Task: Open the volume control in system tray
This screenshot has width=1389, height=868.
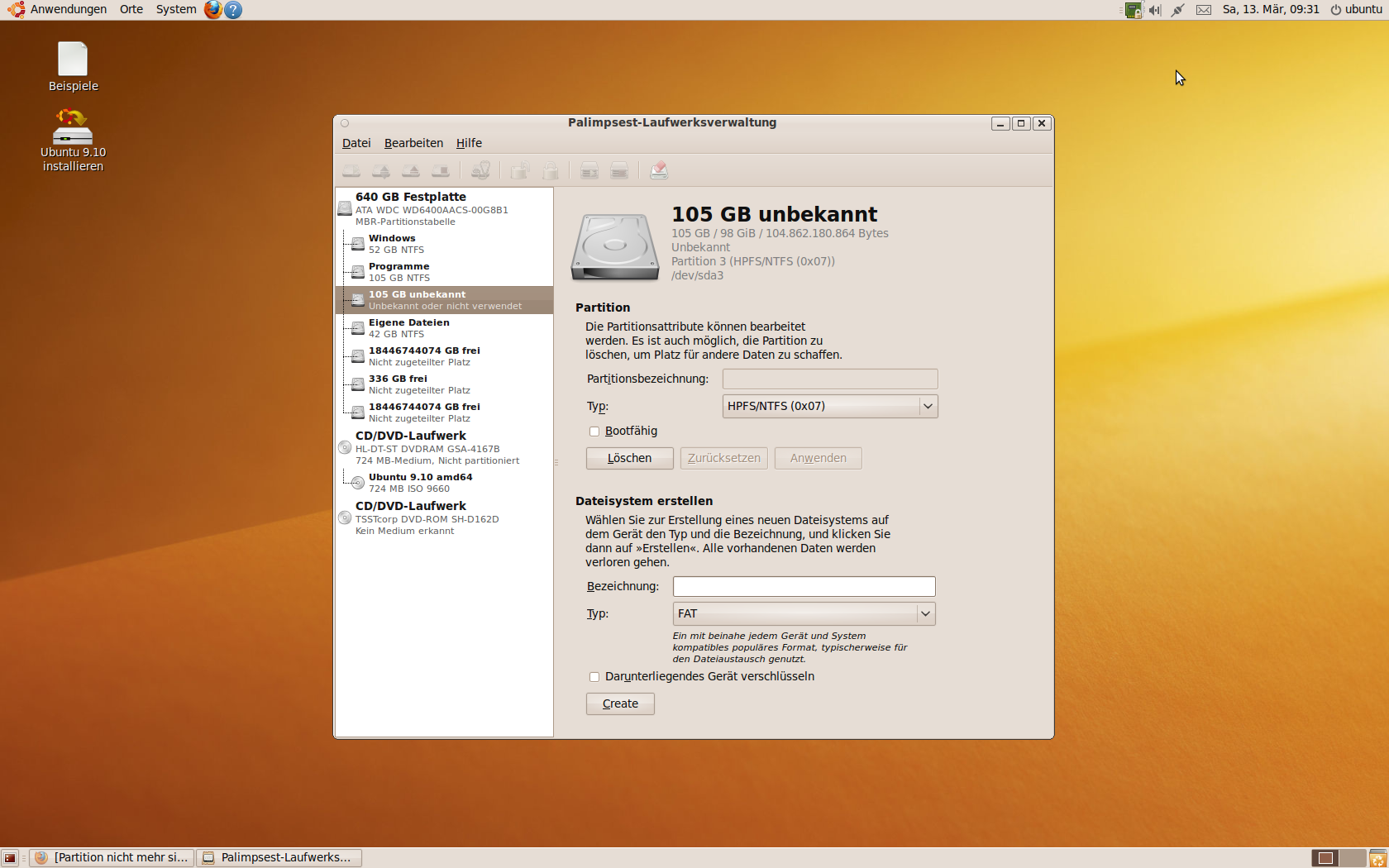Action: [1155, 10]
